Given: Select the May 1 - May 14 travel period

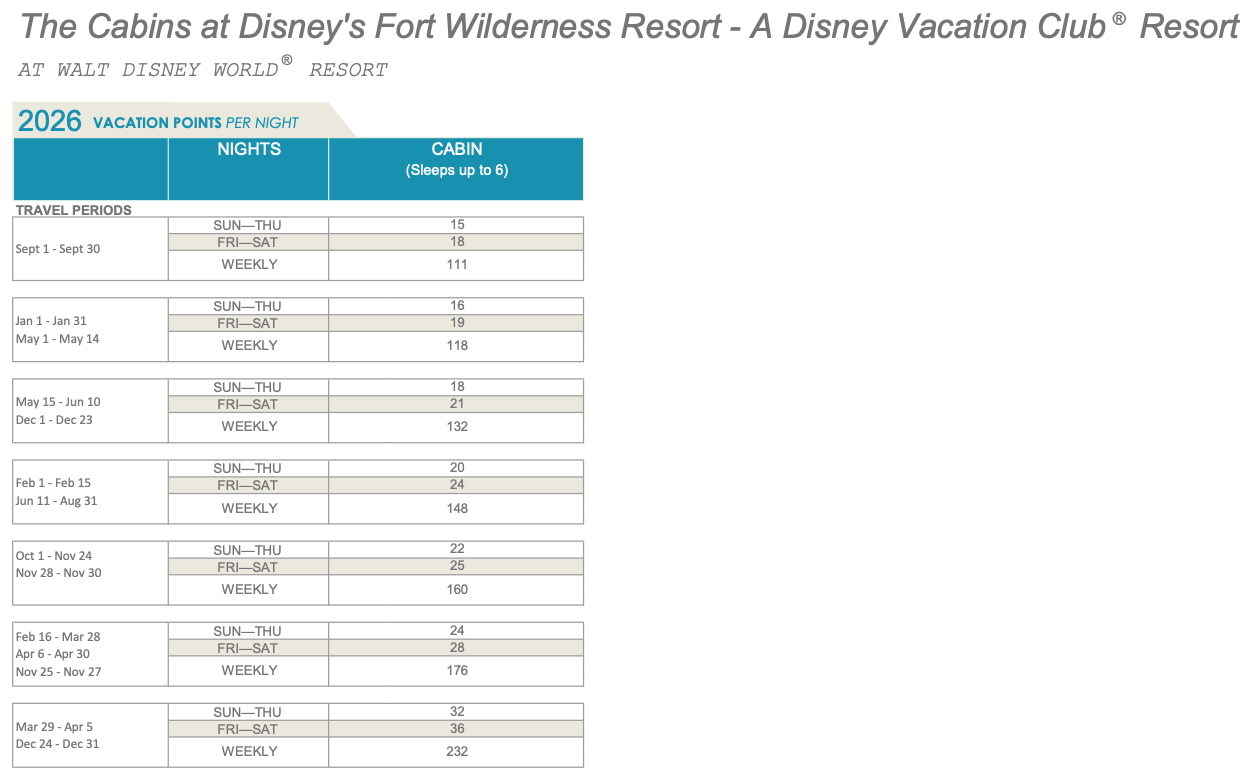Looking at the screenshot, I should [x=57, y=339].
